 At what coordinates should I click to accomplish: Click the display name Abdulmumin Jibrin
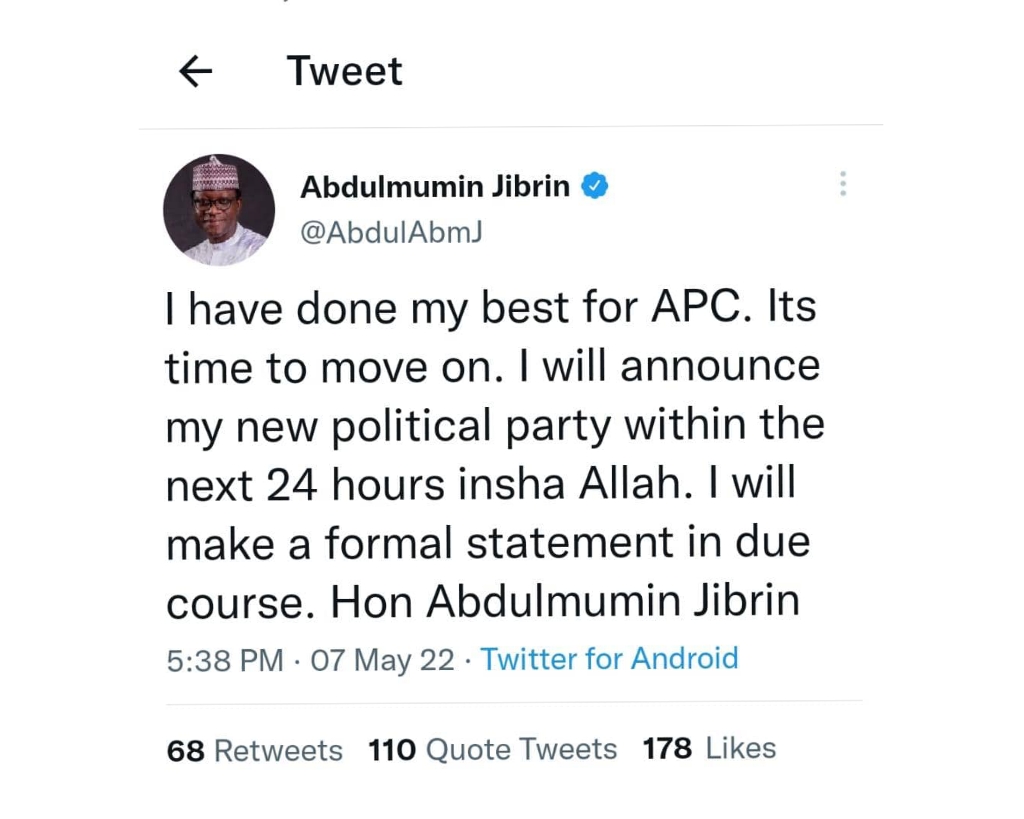435,186
